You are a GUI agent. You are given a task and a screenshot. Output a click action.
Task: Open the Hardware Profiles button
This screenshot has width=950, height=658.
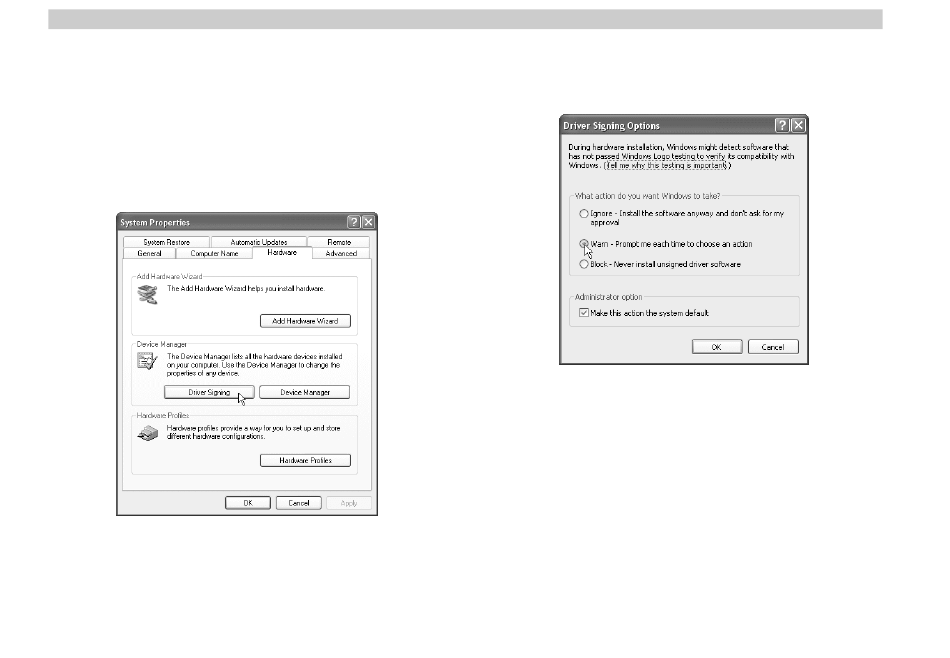pyautogui.click(x=305, y=460)
